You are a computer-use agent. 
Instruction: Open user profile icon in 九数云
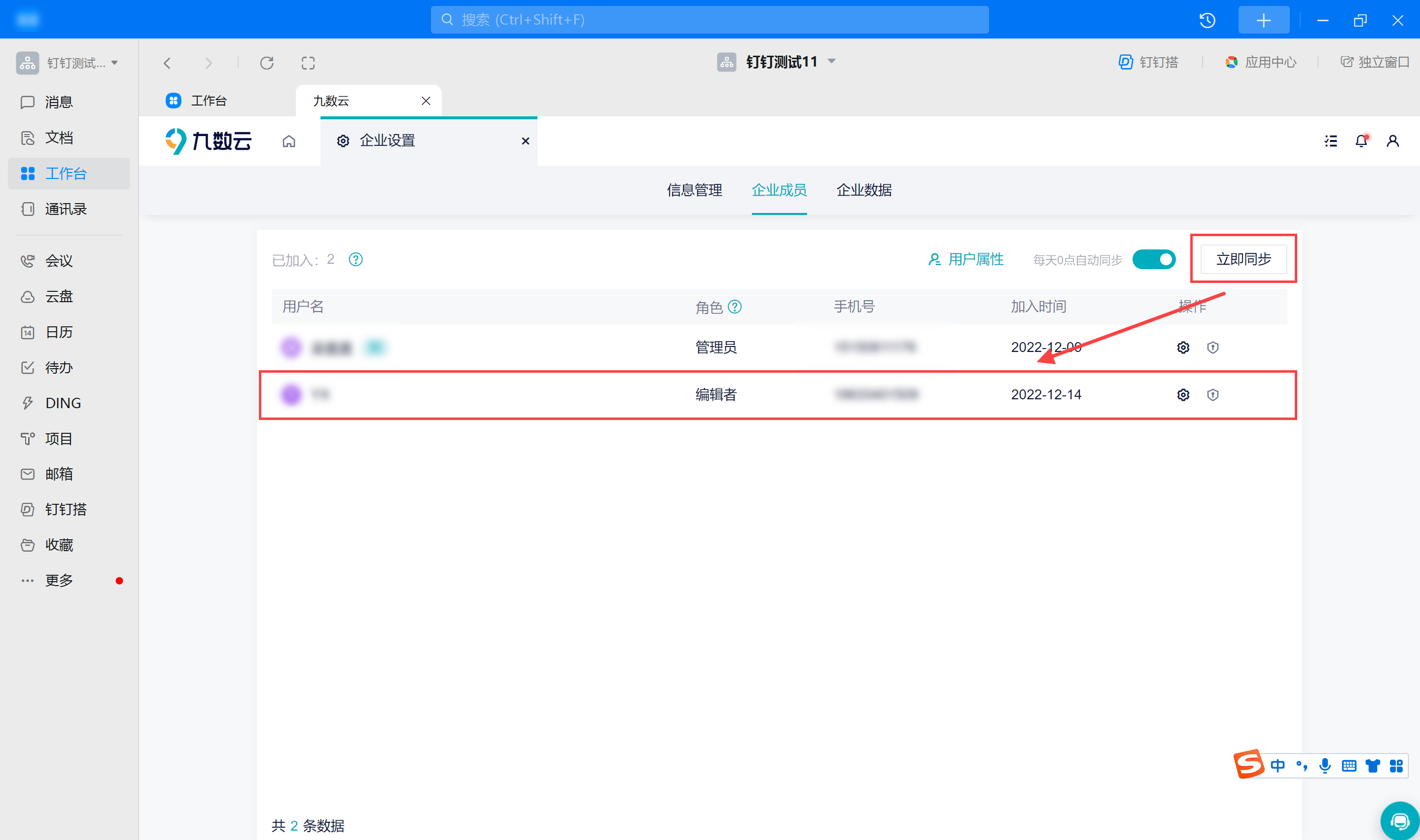coord(1393,141)
